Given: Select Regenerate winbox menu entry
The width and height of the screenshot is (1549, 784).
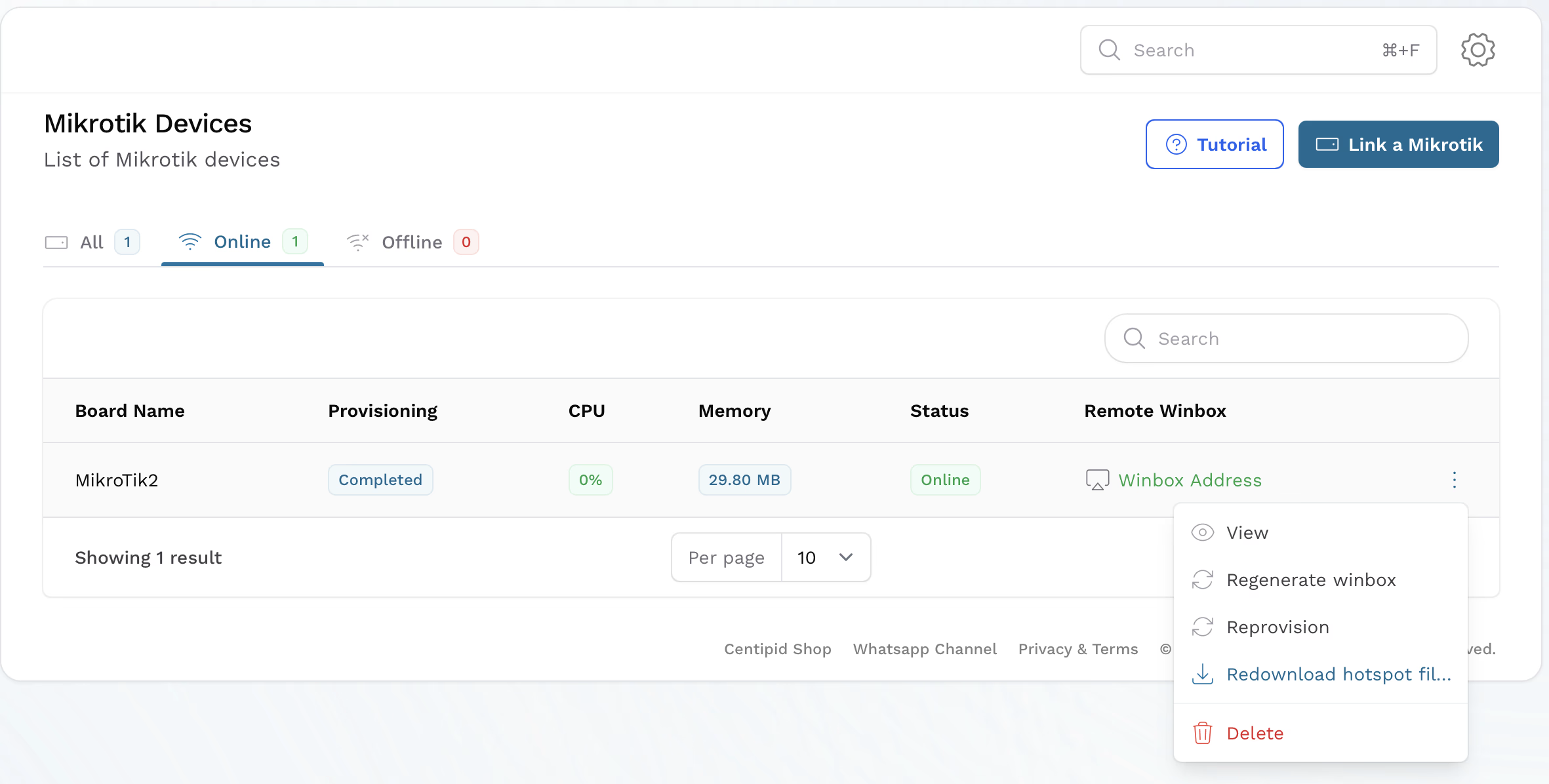Looking at the screenshot, I should (1311, 580).
